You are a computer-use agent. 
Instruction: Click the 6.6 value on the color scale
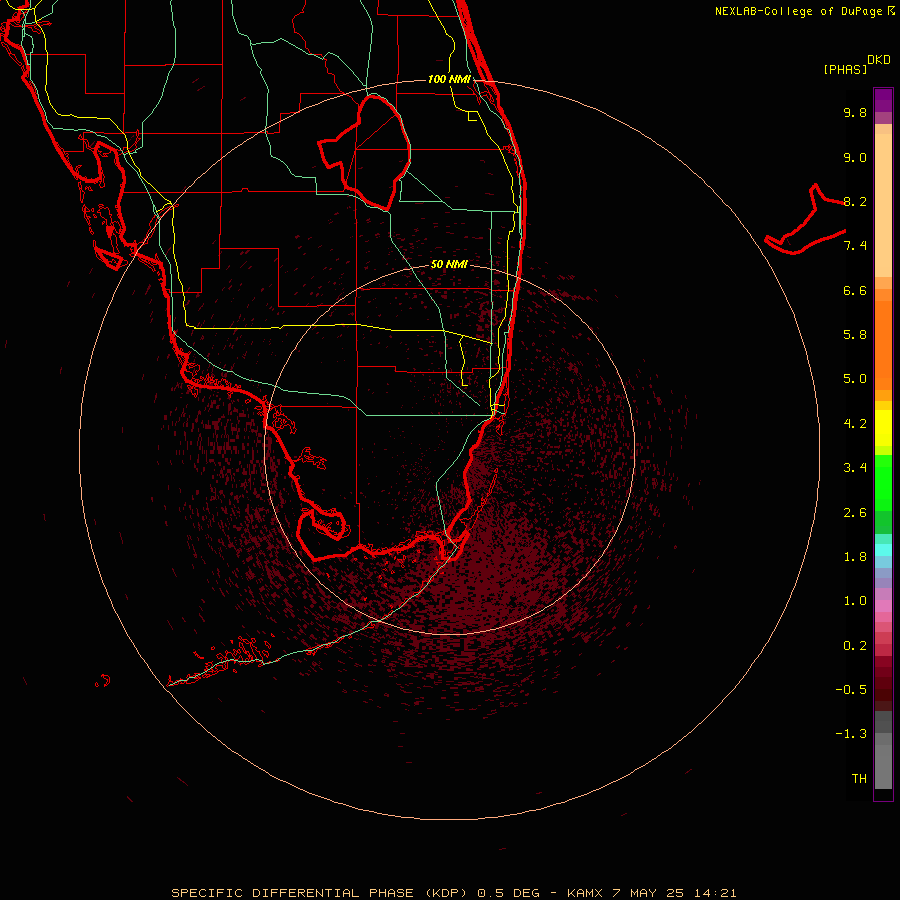(855, 290)
